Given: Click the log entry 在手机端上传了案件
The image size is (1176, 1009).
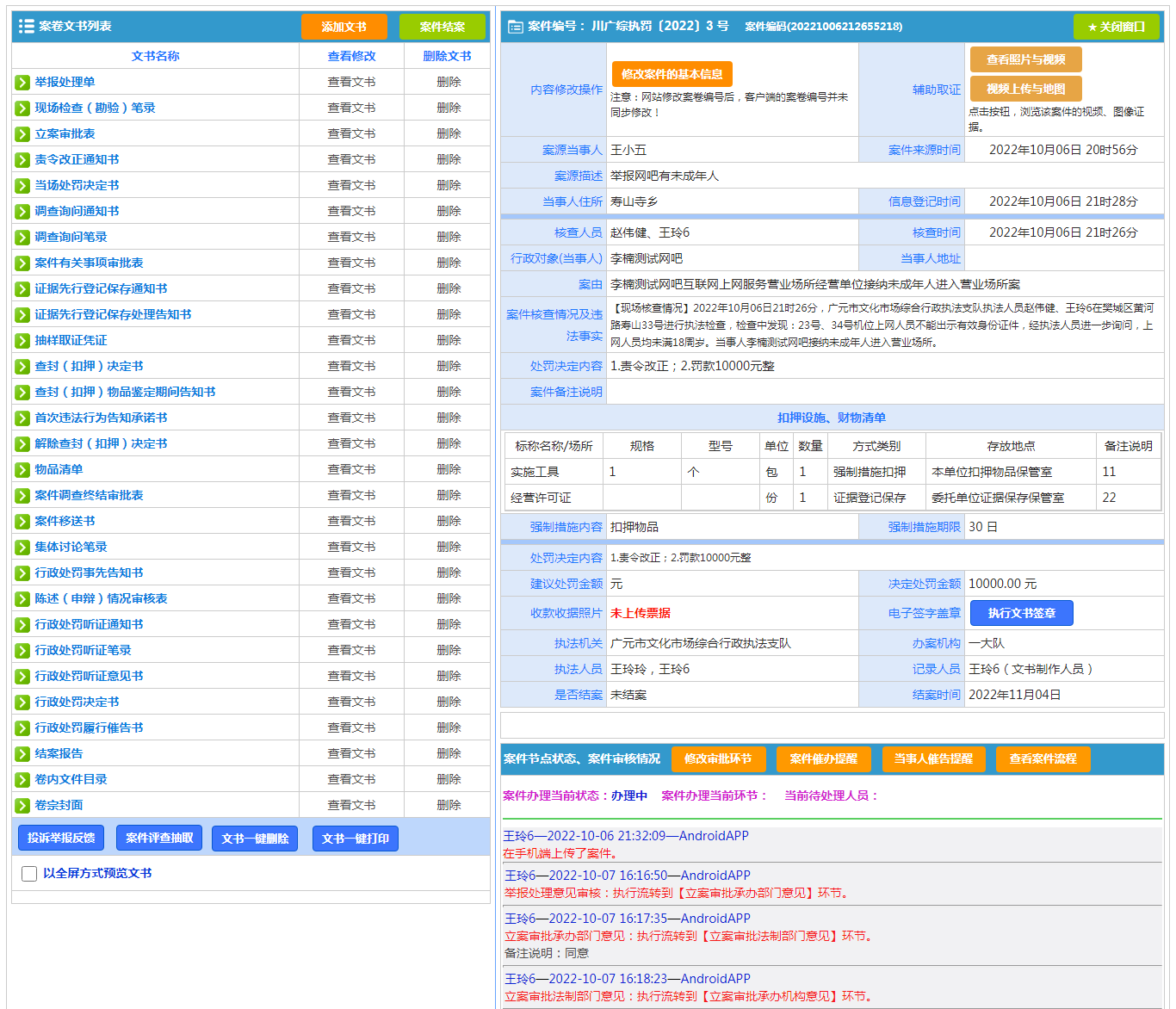Looking at the screenshot, I should coord(560,854).
